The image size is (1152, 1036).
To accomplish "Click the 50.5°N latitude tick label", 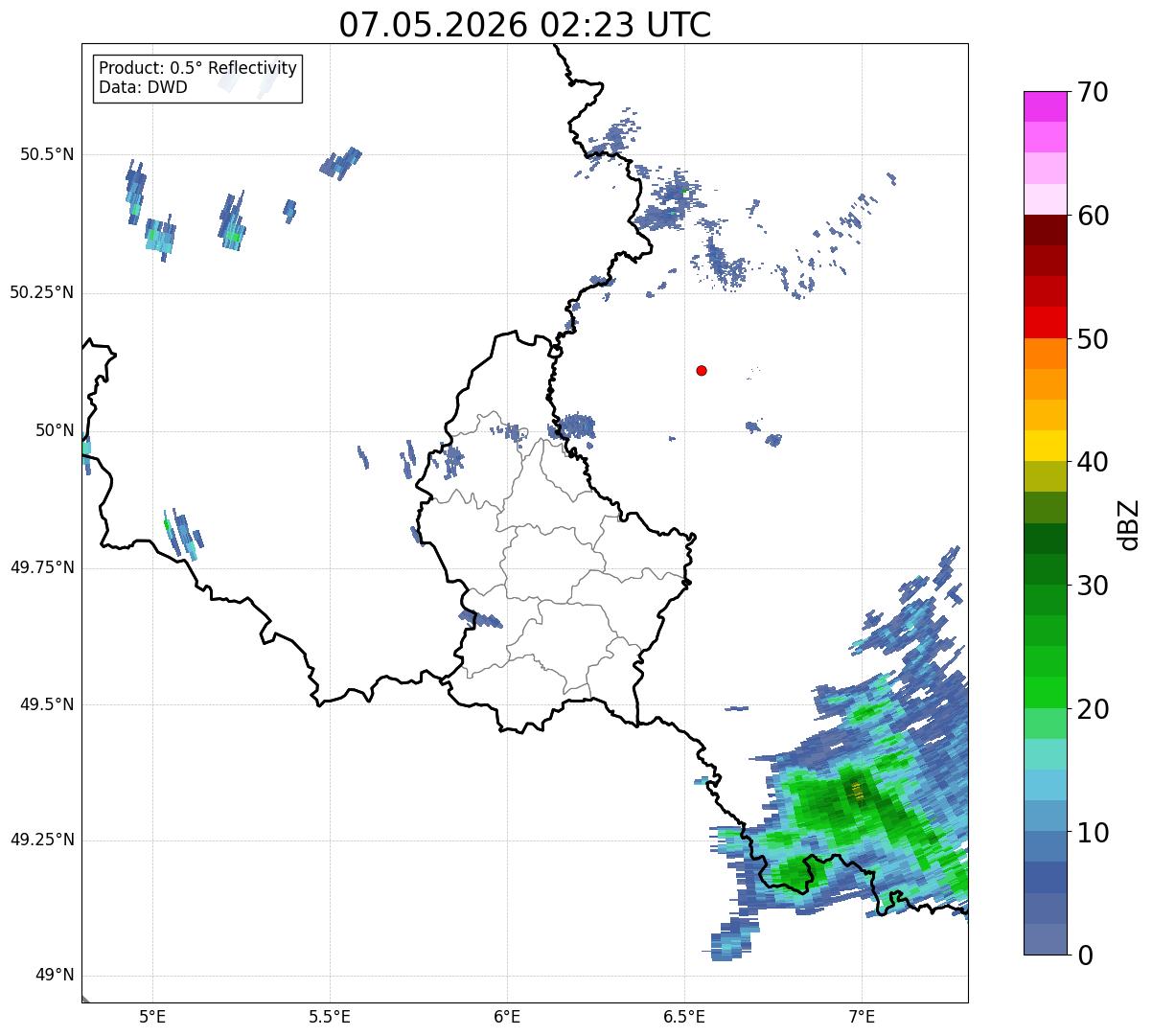I will point(48,154).
